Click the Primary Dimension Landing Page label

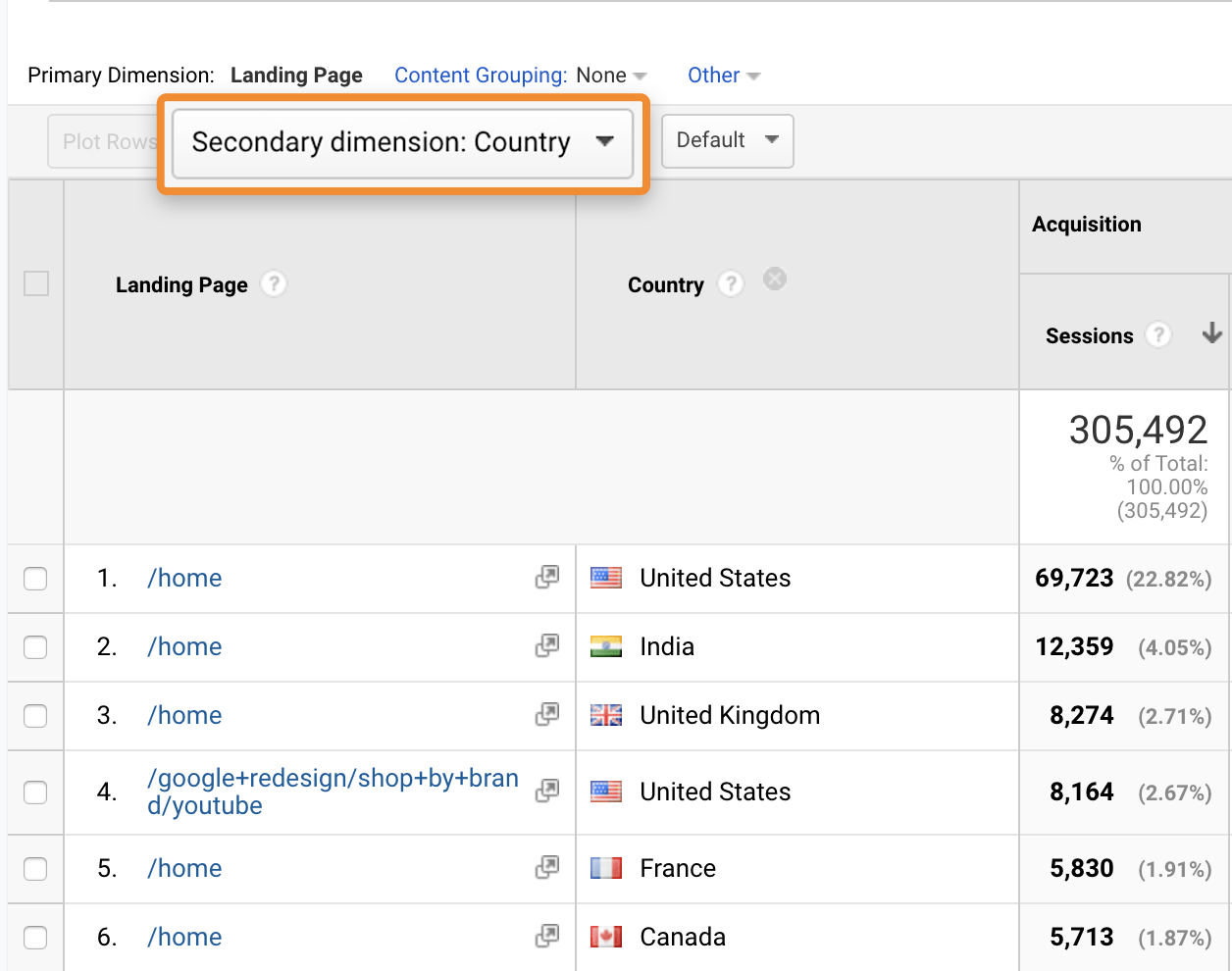(x=296, y=75)
